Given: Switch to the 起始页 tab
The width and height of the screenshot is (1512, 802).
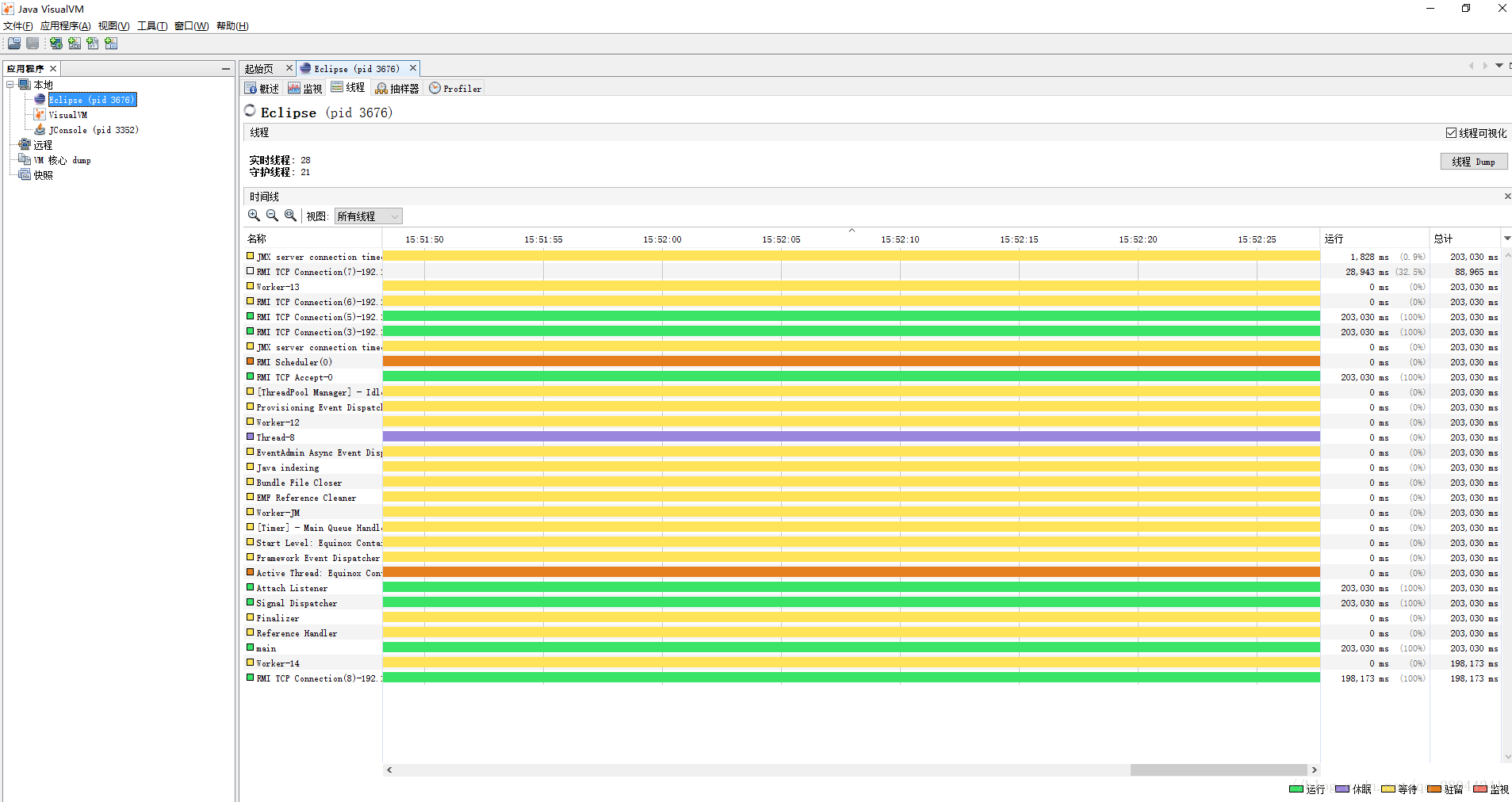Looking at the screenshot, I should click(259, 69).
